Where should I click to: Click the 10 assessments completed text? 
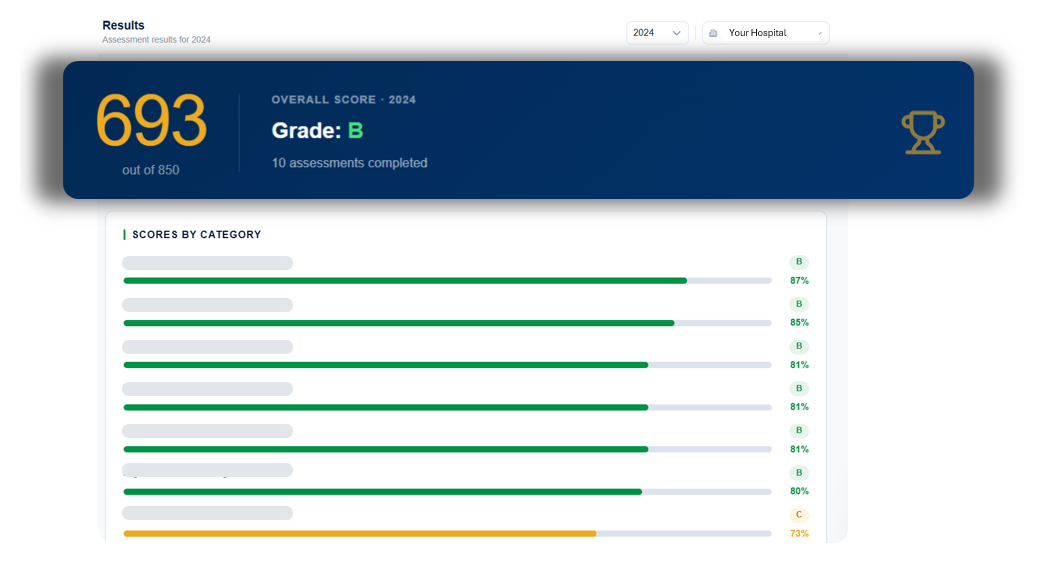[349, 163]
